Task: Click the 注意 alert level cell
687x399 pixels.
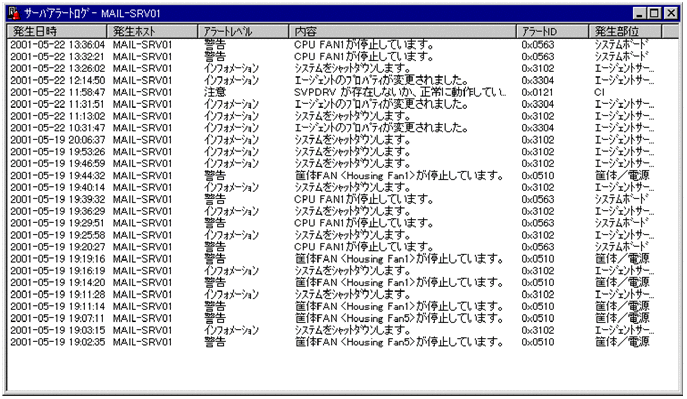Action: (215, 92)
